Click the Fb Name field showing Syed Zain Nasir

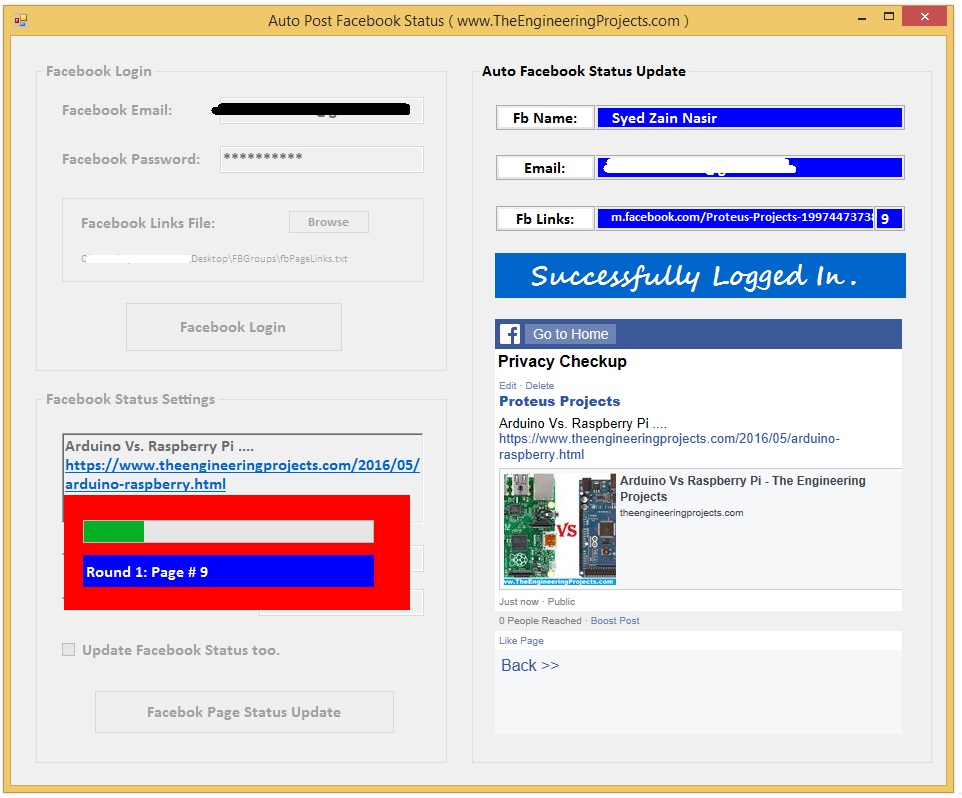(750, 118)
